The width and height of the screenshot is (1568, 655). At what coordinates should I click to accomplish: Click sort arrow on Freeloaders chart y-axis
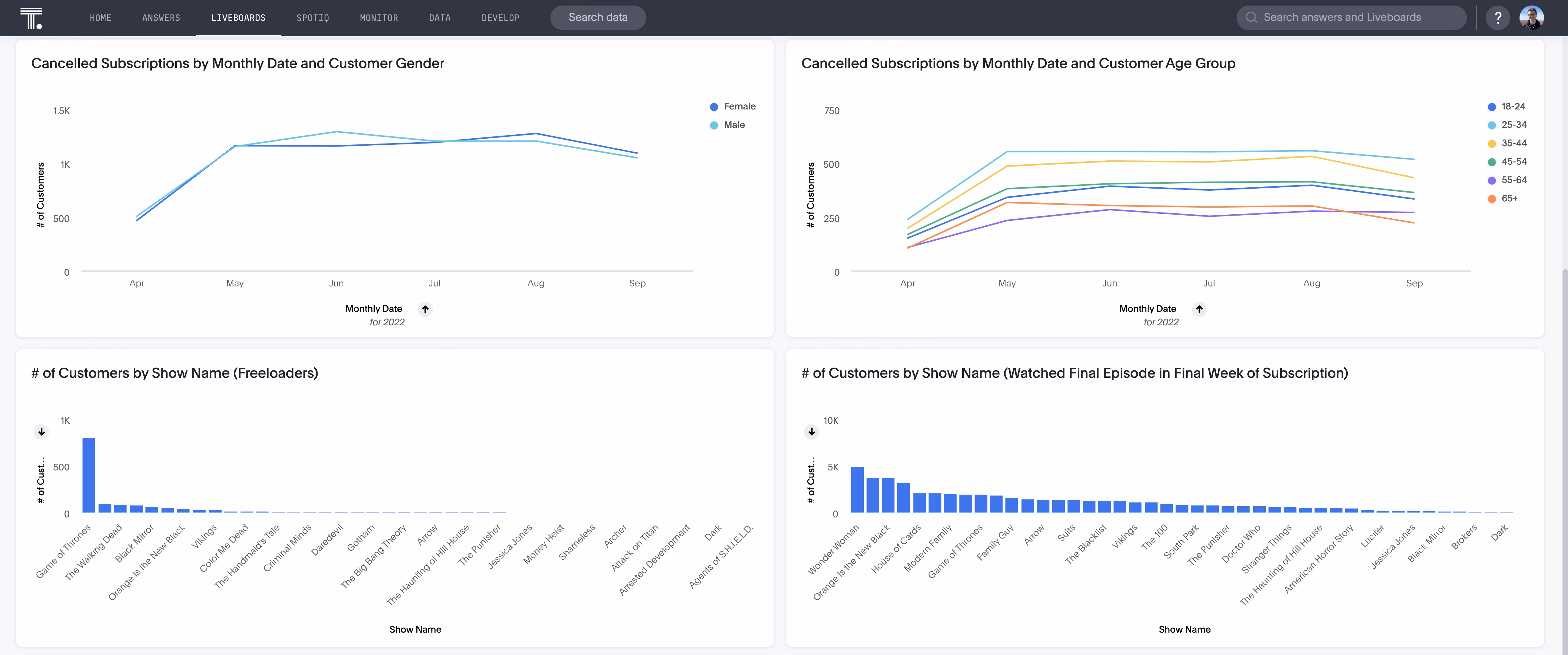41,432
